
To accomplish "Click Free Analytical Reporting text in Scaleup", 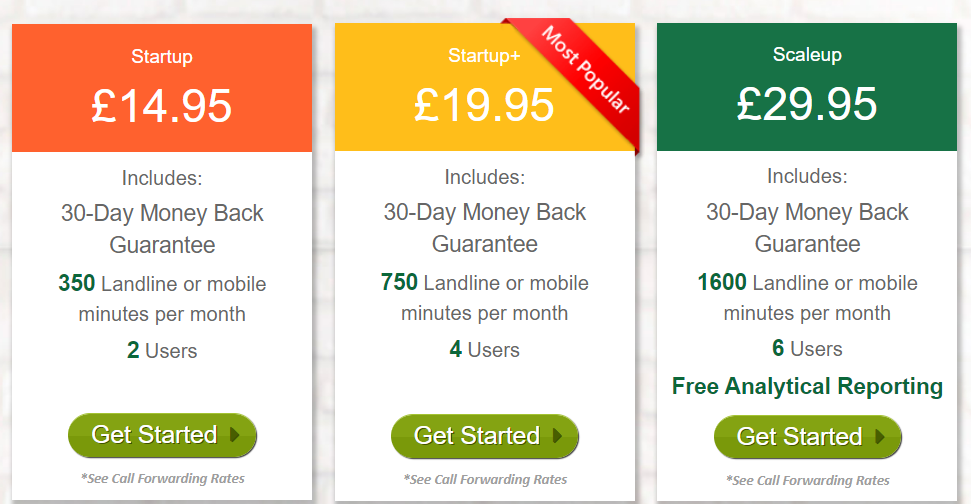I will 807,386.
